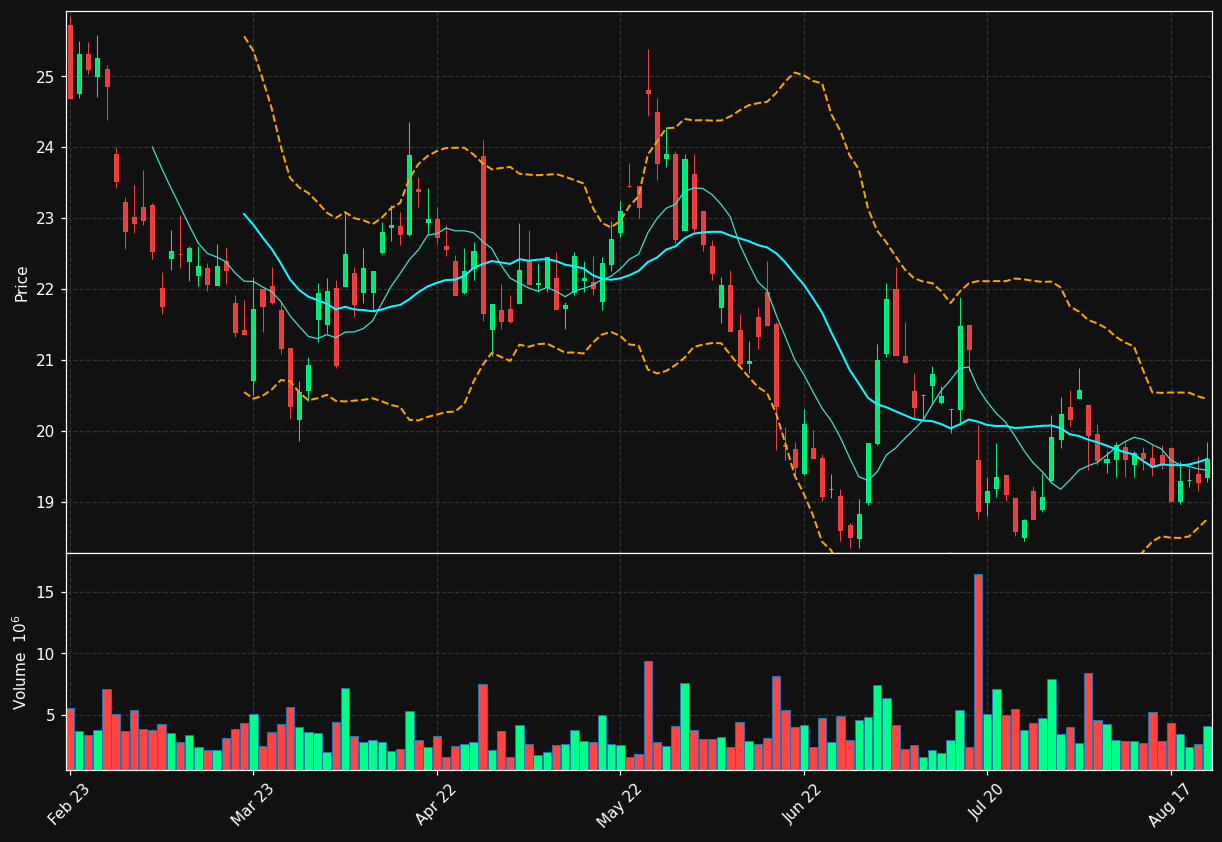Click the 'Apr 22' date label
Image resolution: width=1222 pixels, height=842 pixels.
[437, 803]
